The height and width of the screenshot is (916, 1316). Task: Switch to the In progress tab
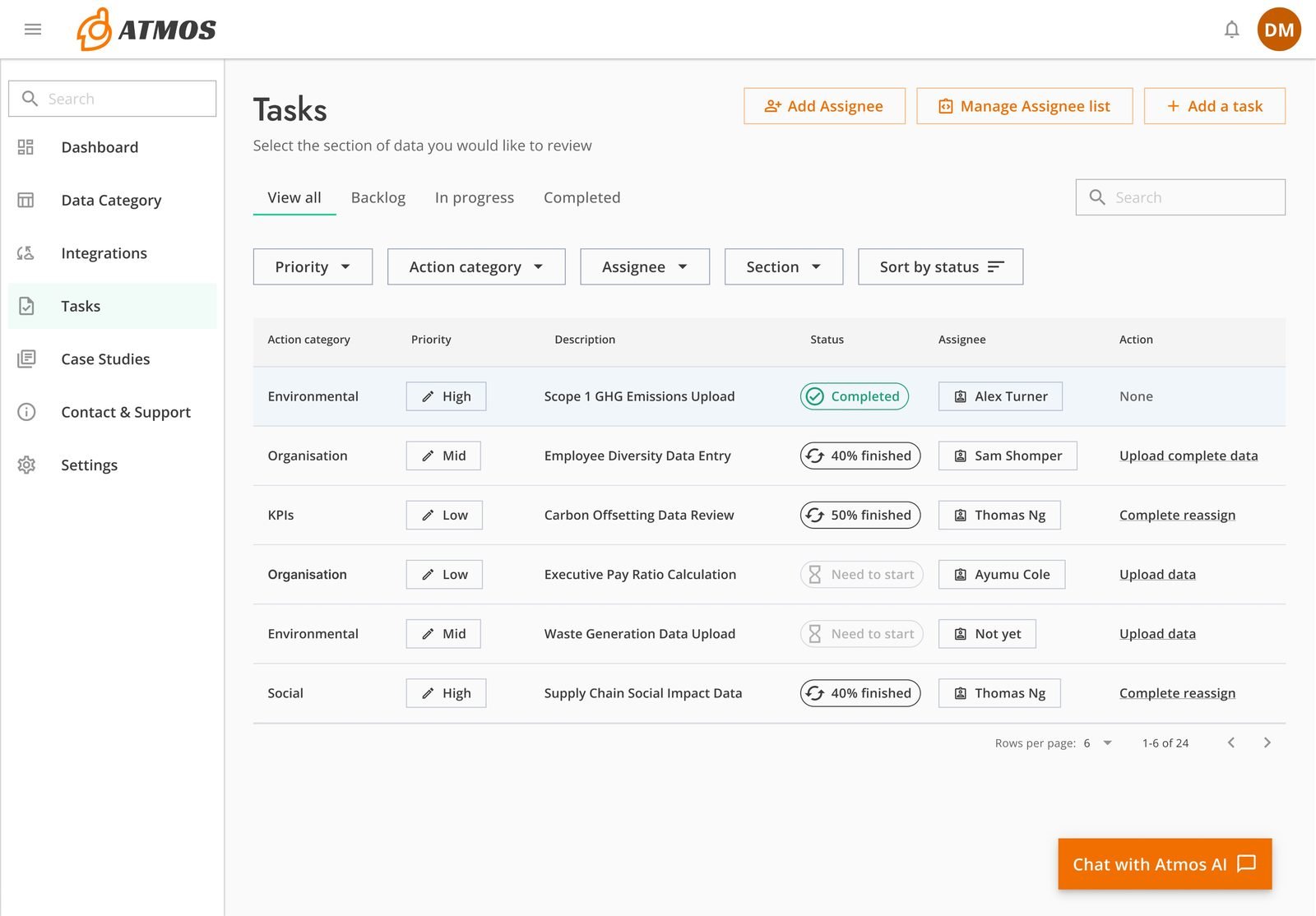(x=475, y=197)
